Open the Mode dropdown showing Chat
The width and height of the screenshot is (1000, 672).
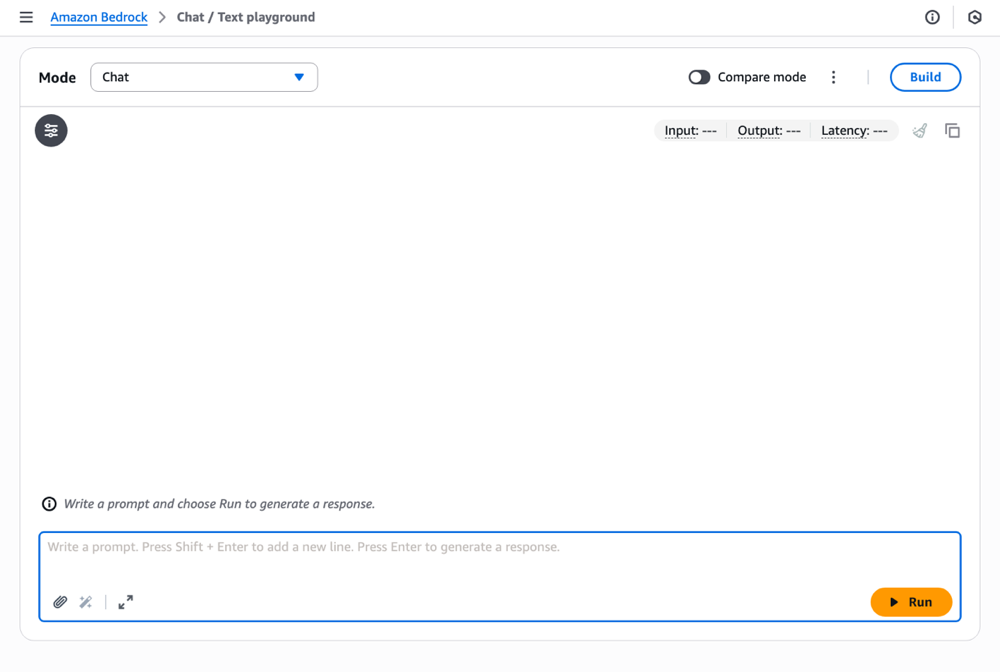click(204, 77)
